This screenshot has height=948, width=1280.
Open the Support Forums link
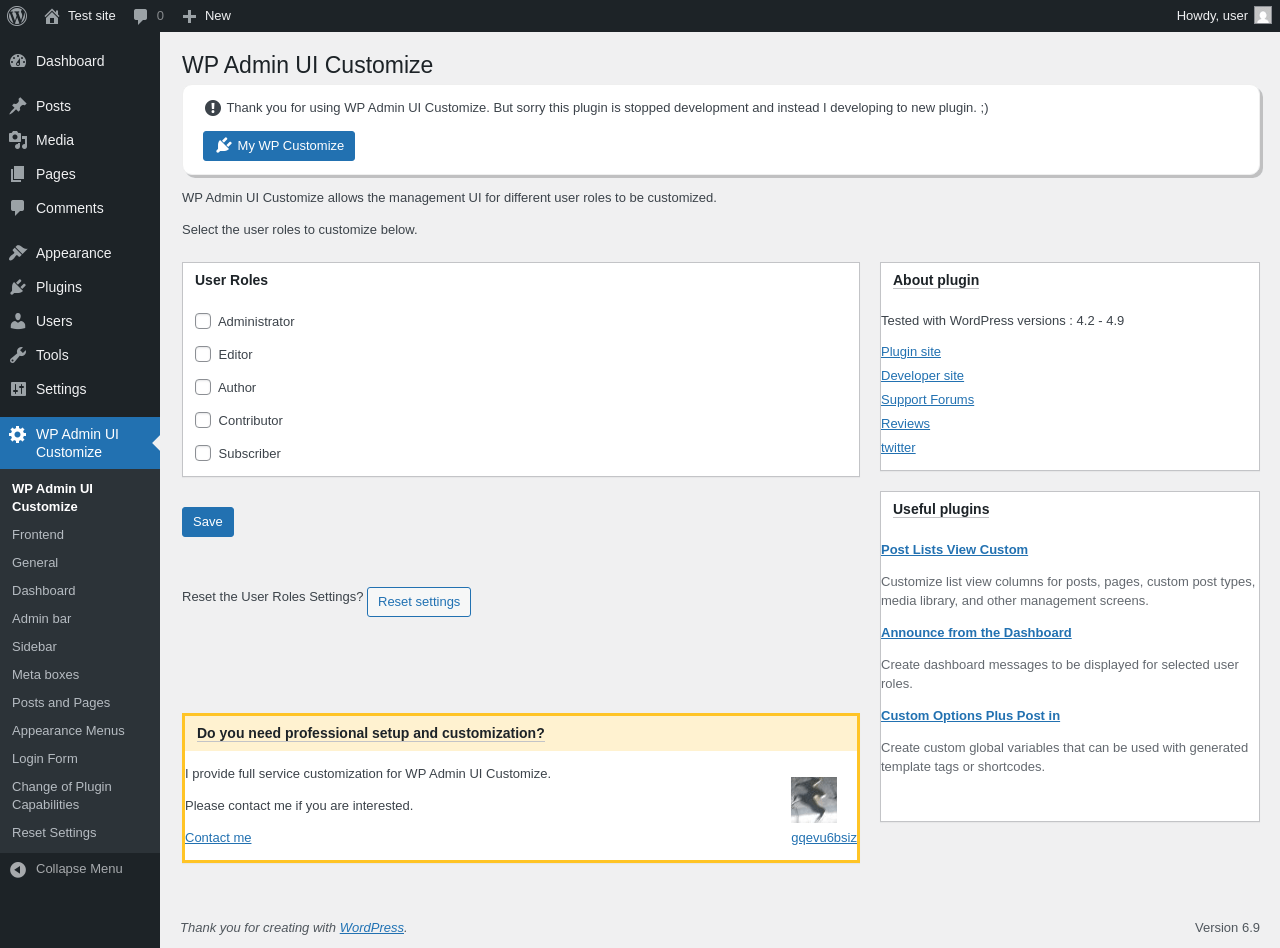[x=927, y=400]
